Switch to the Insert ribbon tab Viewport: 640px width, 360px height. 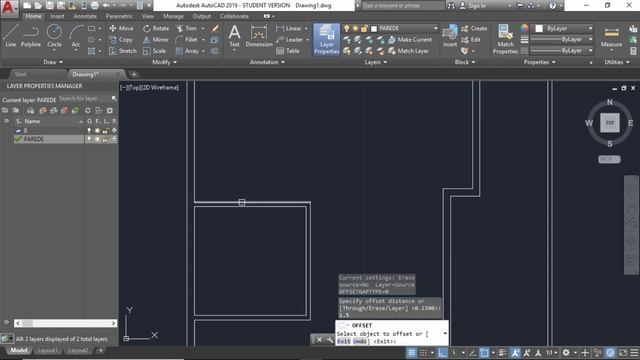57,16
